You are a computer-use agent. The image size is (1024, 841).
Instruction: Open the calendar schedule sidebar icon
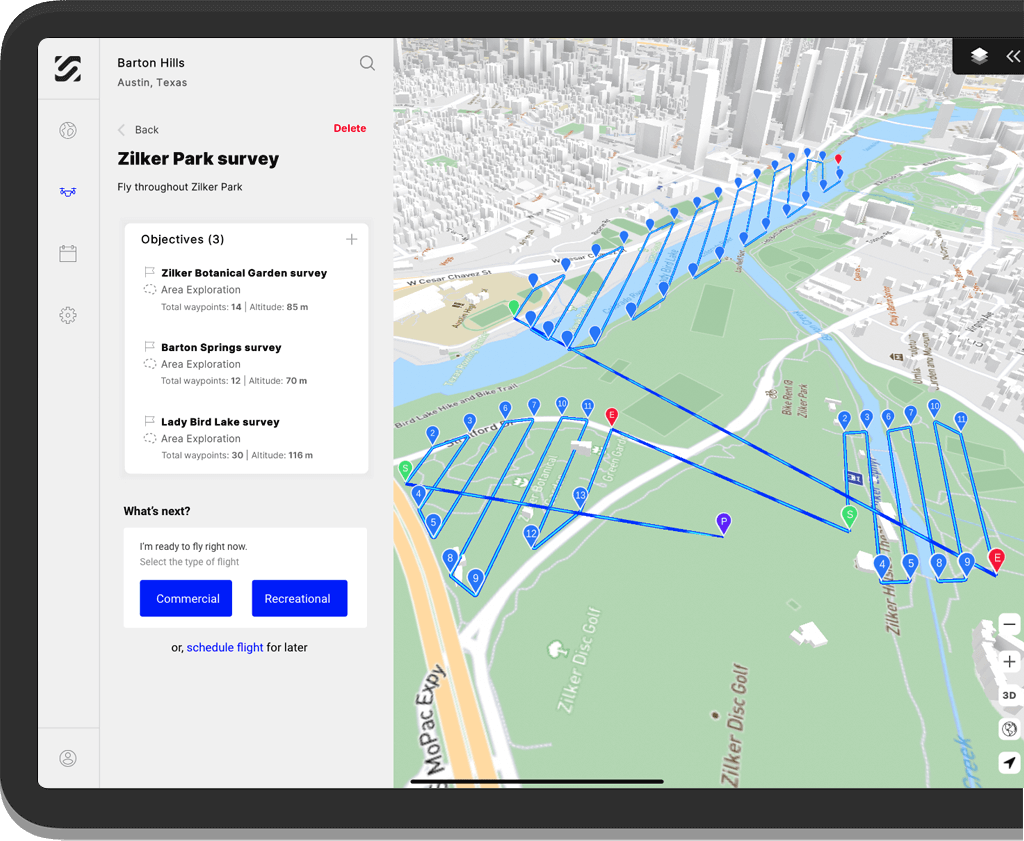click(x=68, y=254)
